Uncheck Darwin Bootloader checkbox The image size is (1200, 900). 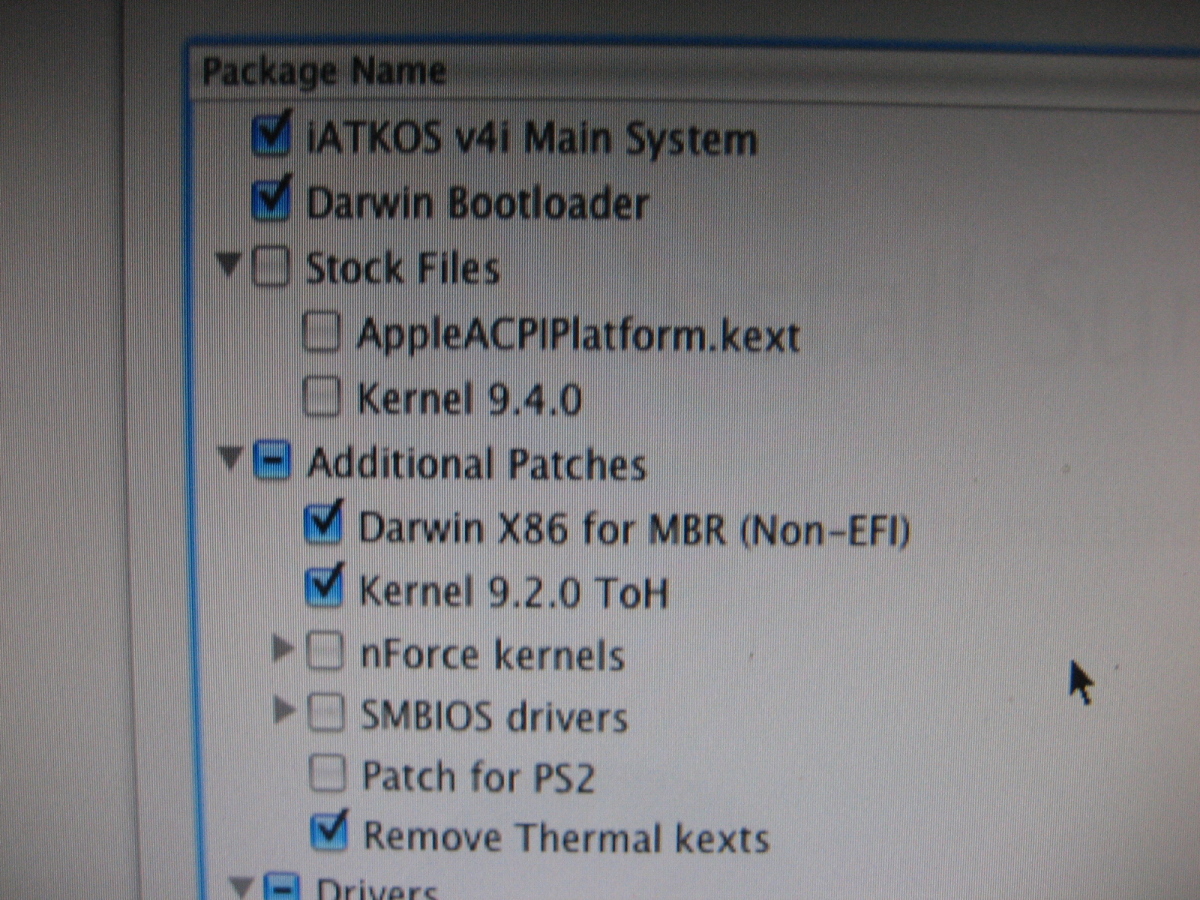pos(270,201)
